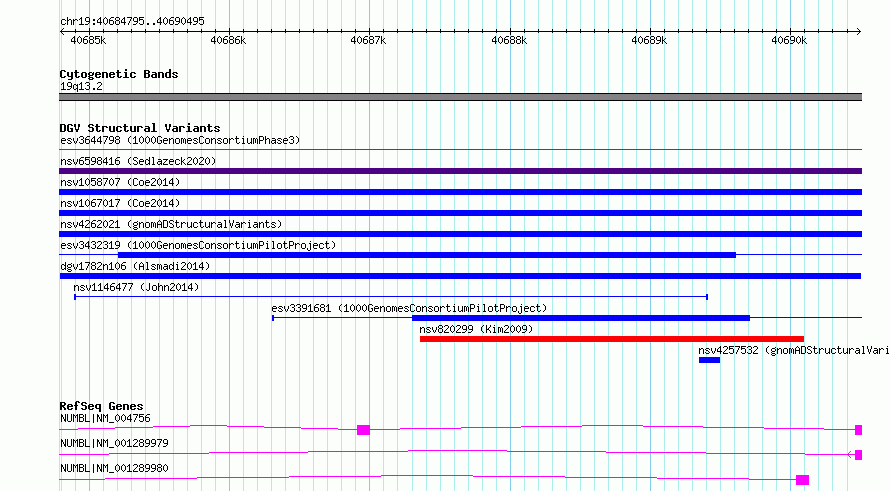Select the nsv820299 red variant bar
890x491 pixels.
(x=612, y=339)
